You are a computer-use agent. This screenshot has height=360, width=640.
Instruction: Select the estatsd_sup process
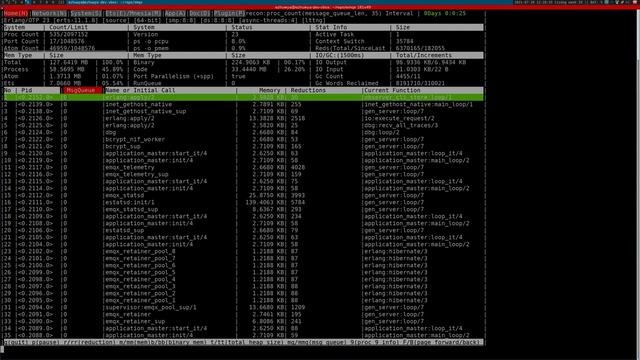point(124,230)
